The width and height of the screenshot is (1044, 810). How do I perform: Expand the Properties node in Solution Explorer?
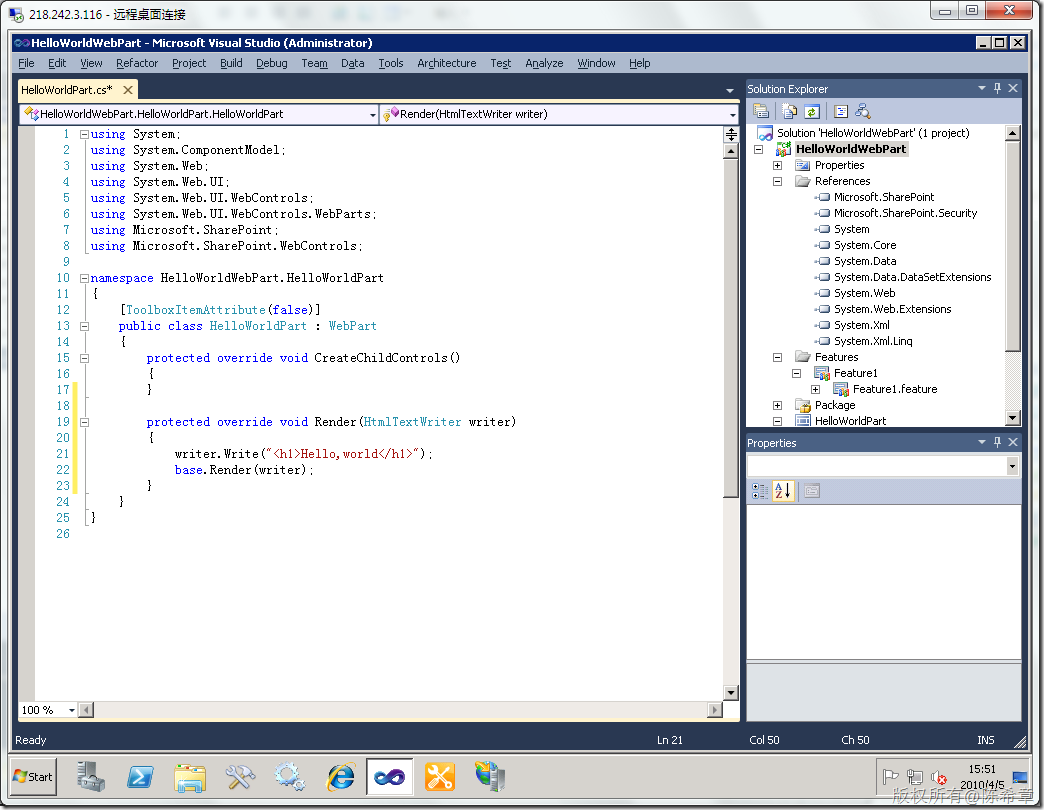point(777,166)
